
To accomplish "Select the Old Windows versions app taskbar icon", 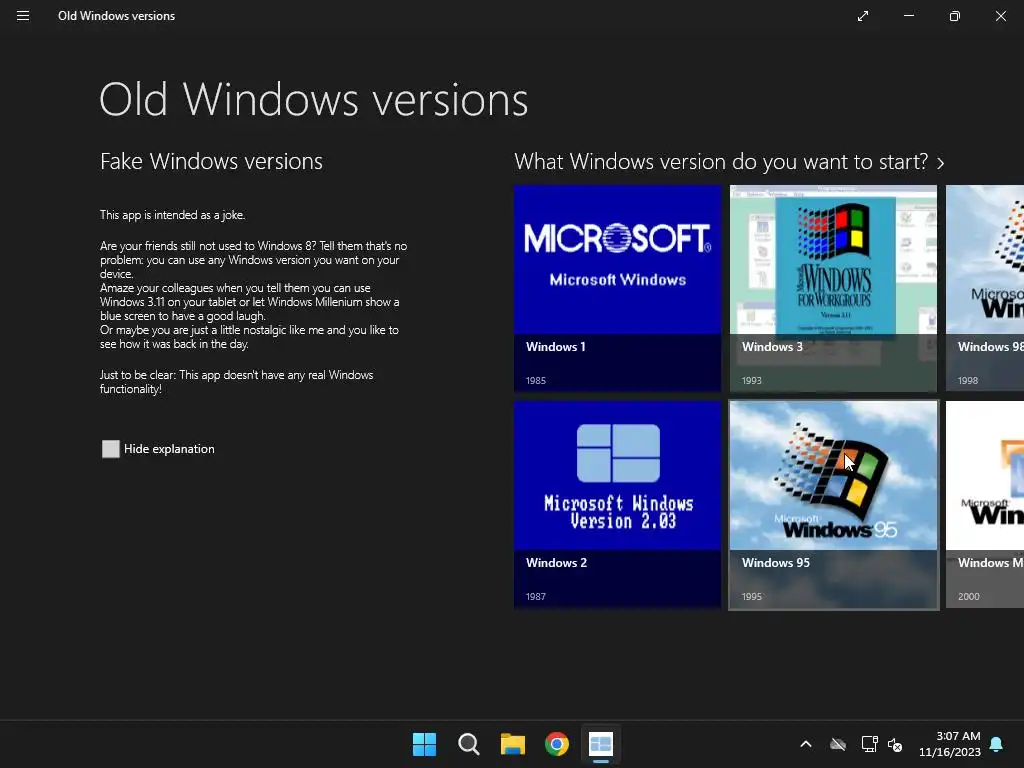I will point(601,744).
